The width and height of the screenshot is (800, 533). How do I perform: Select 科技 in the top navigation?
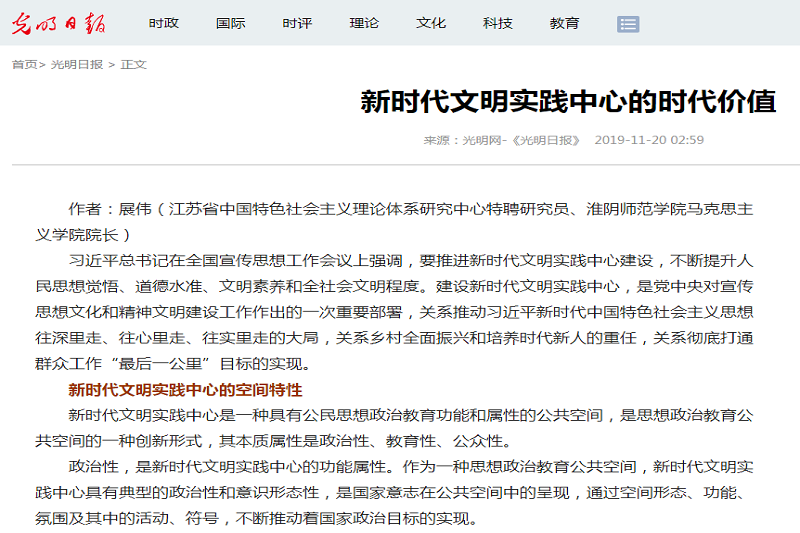497,23
